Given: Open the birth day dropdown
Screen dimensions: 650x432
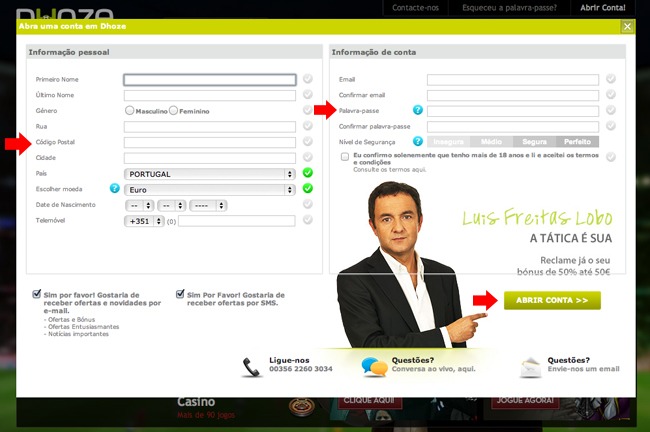Looking at the screenshot, I should (140, 205).
